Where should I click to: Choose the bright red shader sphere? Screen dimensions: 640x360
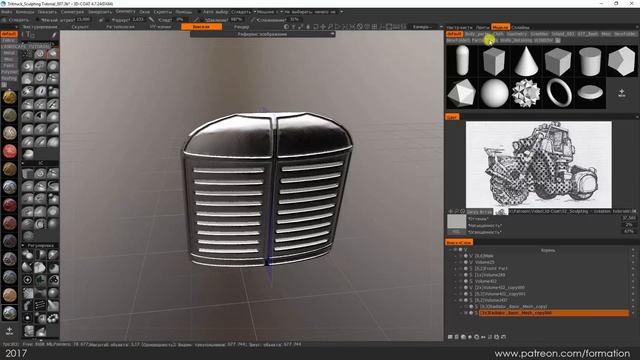click(9, 151)
